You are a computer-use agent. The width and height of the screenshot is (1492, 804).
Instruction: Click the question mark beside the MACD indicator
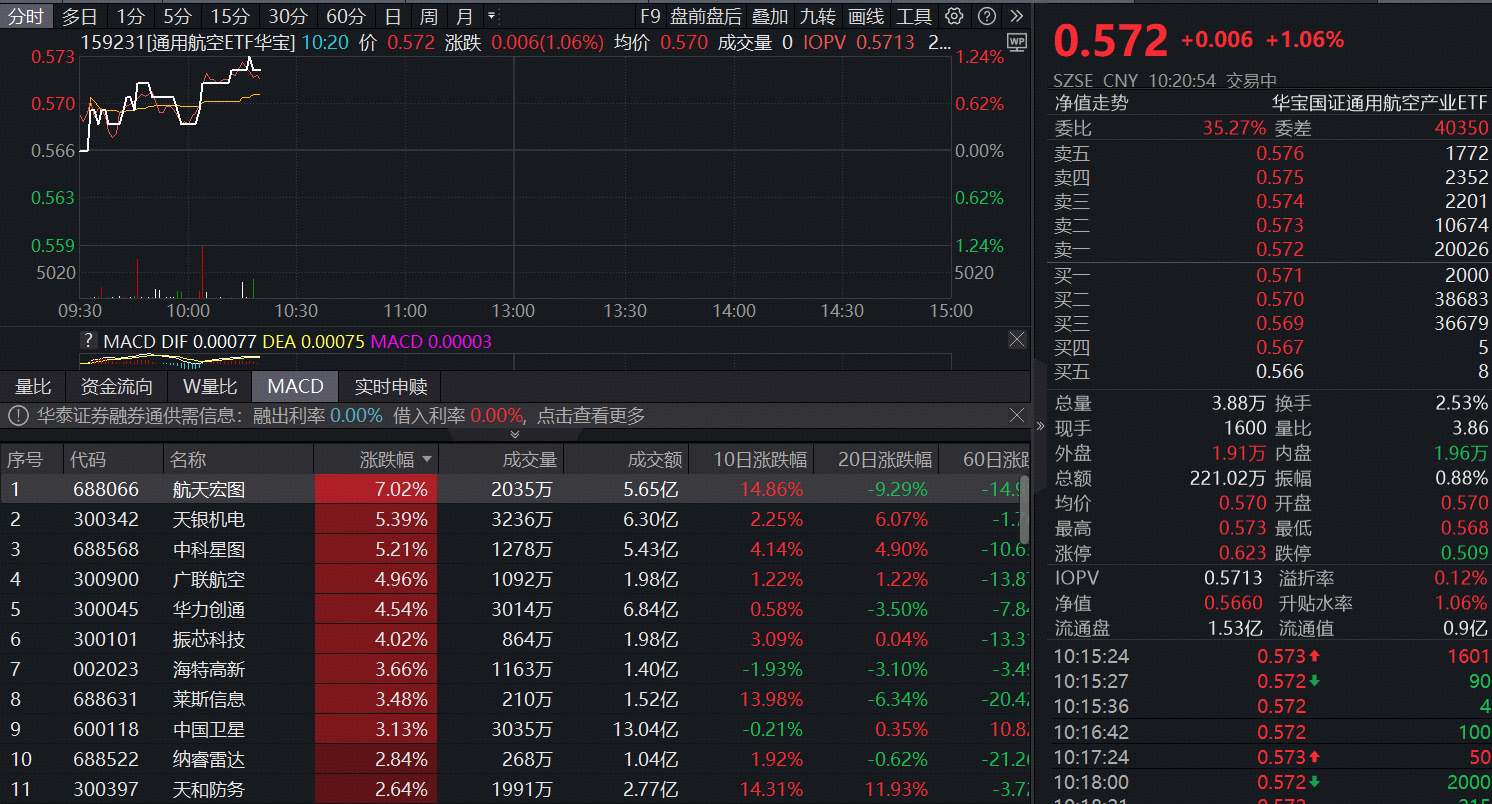88,340
